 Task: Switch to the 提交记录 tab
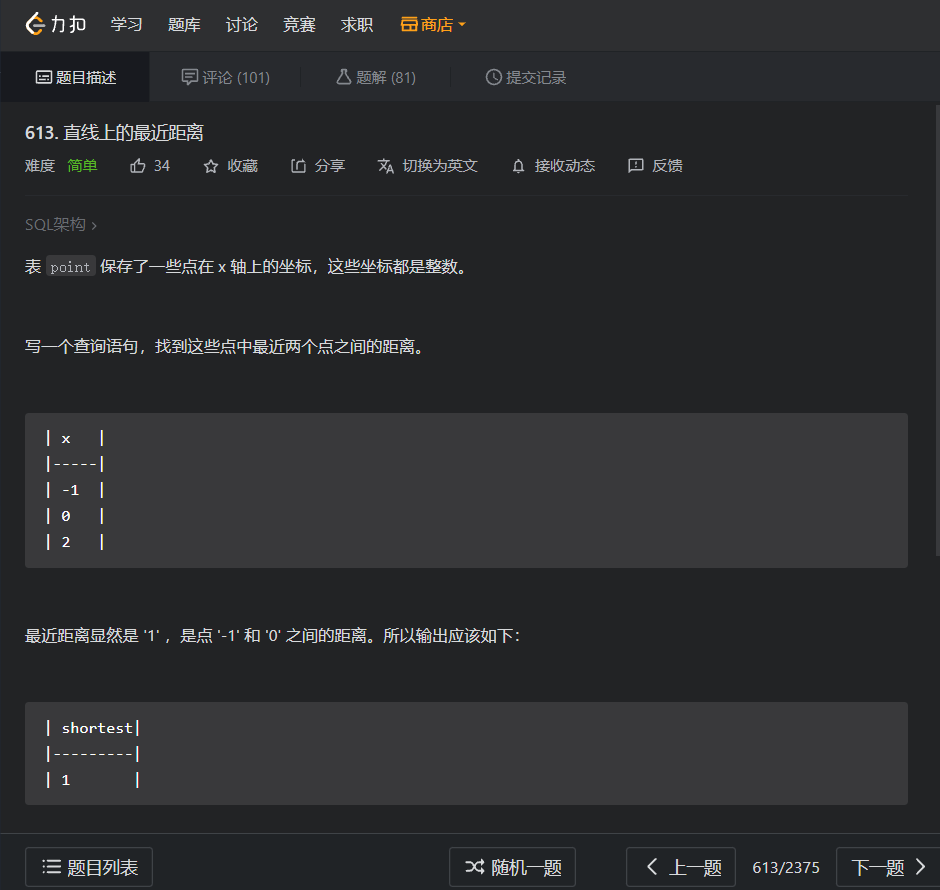[x=526, y=77]
